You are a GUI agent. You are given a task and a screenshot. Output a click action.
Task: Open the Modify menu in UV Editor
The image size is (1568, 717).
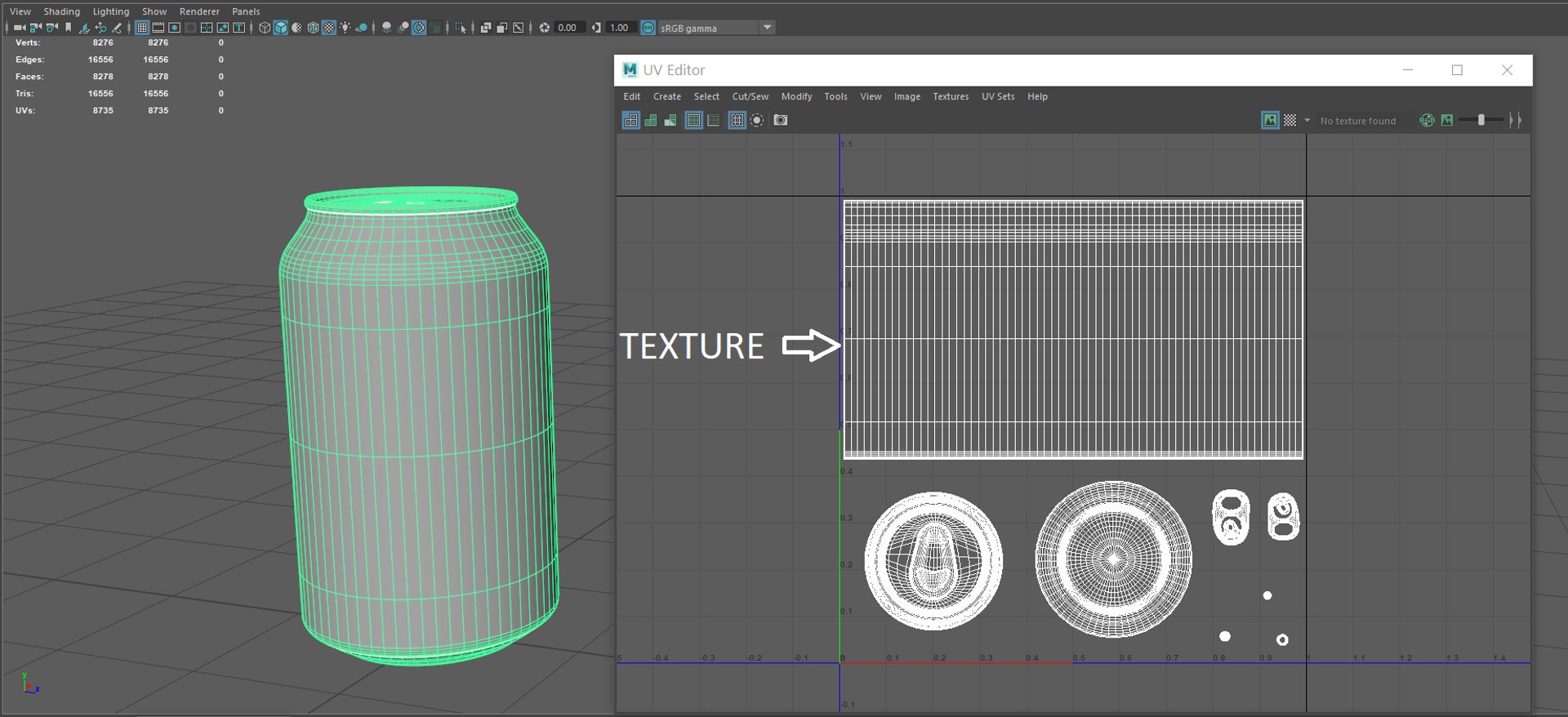[x=797, y=96]
